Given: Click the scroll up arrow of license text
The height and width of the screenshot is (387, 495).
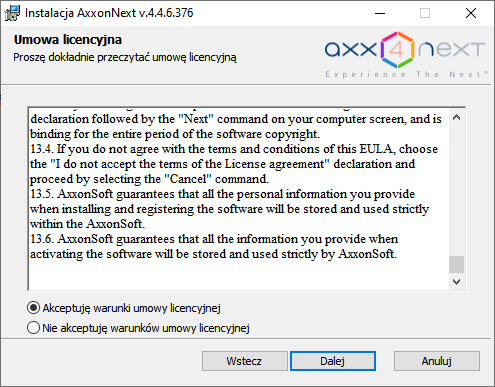Looking at the screenshot, I should 456,117.
